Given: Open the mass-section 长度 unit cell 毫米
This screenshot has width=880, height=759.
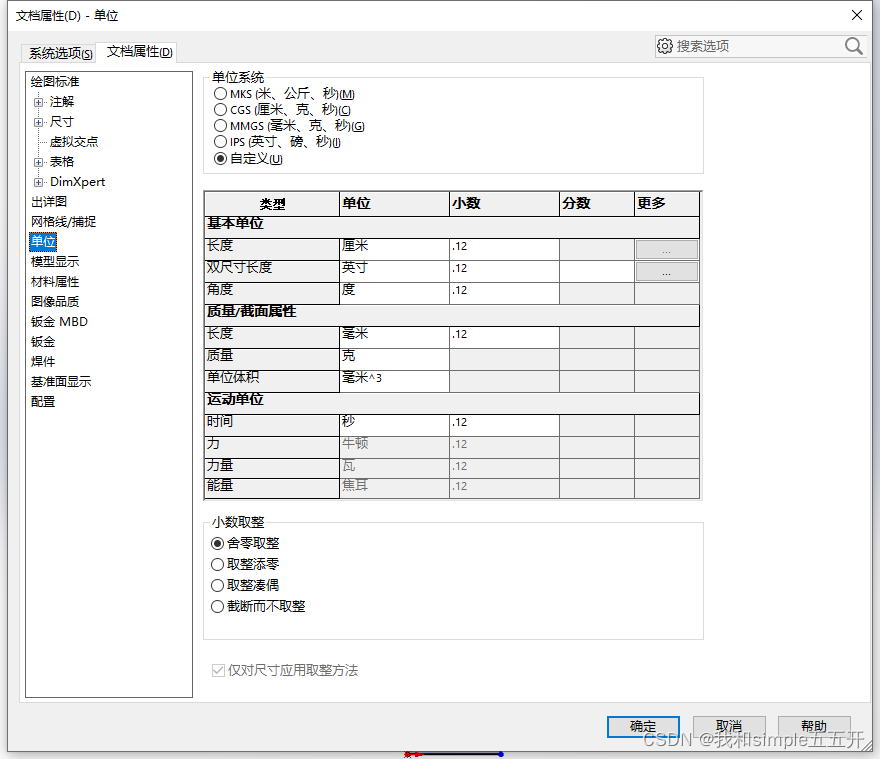Looking at the screenshot, I should [394, 337].
